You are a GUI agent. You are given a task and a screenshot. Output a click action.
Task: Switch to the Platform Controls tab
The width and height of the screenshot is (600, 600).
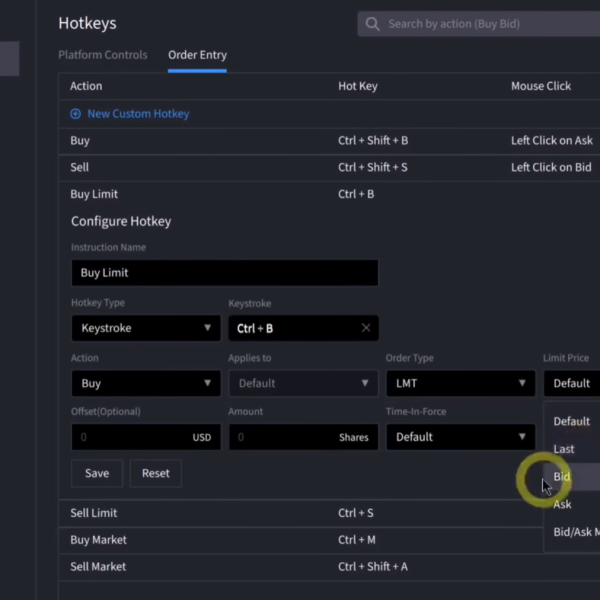tap(102, 55)
